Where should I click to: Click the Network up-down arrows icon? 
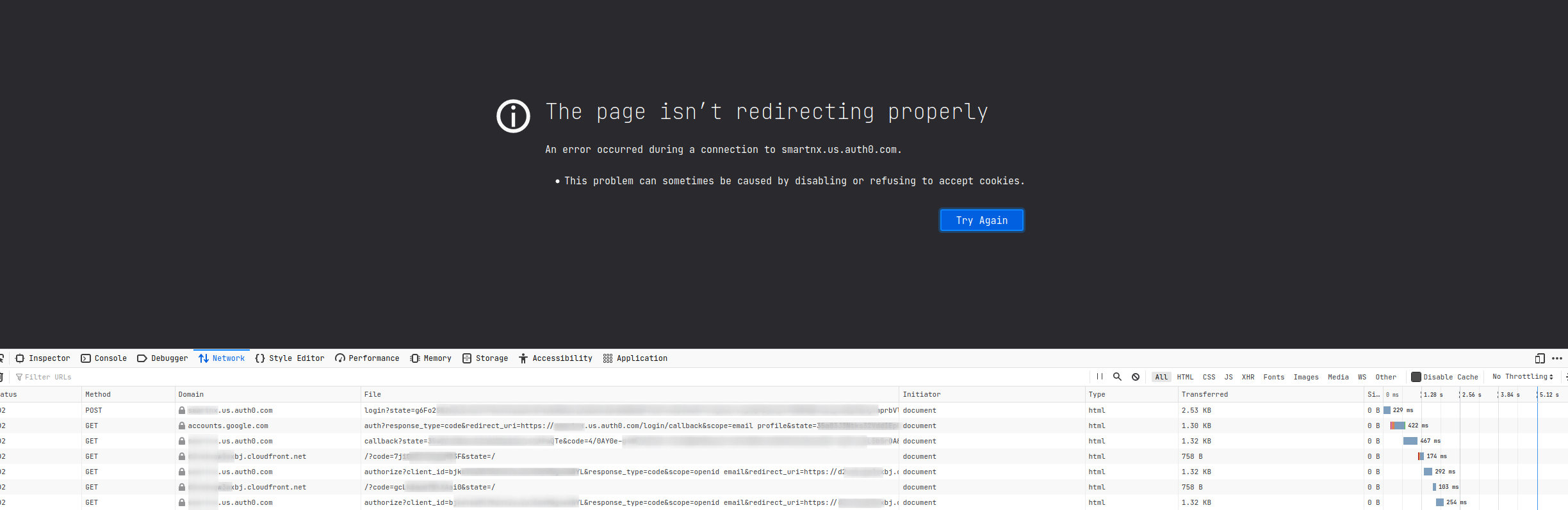tap(204, 358)
